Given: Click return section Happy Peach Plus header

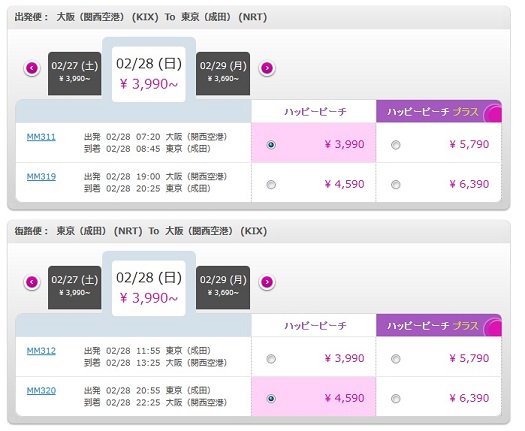Looking at the screenshot, I should [439, 326].
